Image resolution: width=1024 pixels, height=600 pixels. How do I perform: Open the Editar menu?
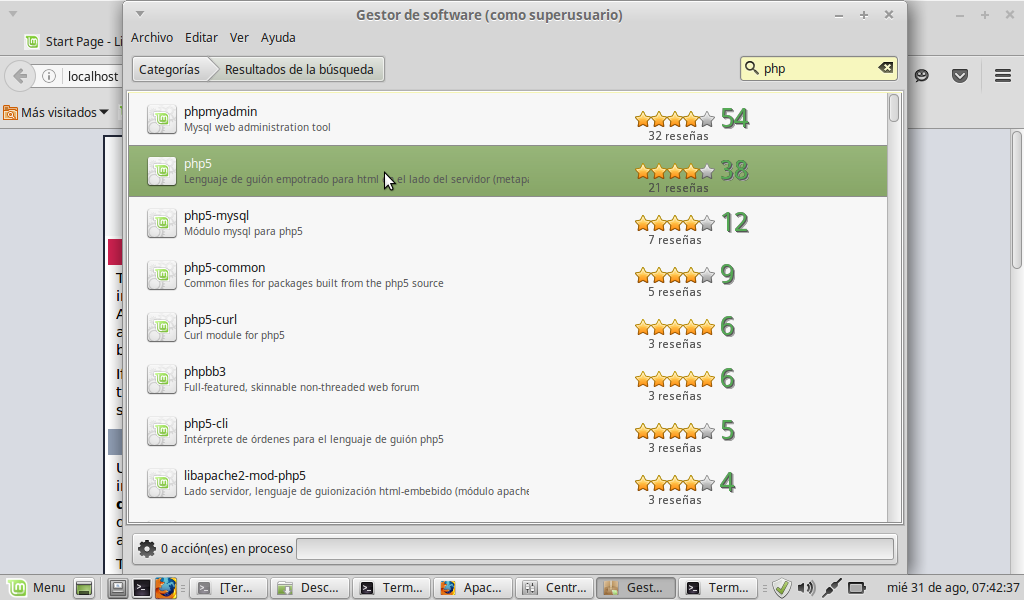point(201,37)
